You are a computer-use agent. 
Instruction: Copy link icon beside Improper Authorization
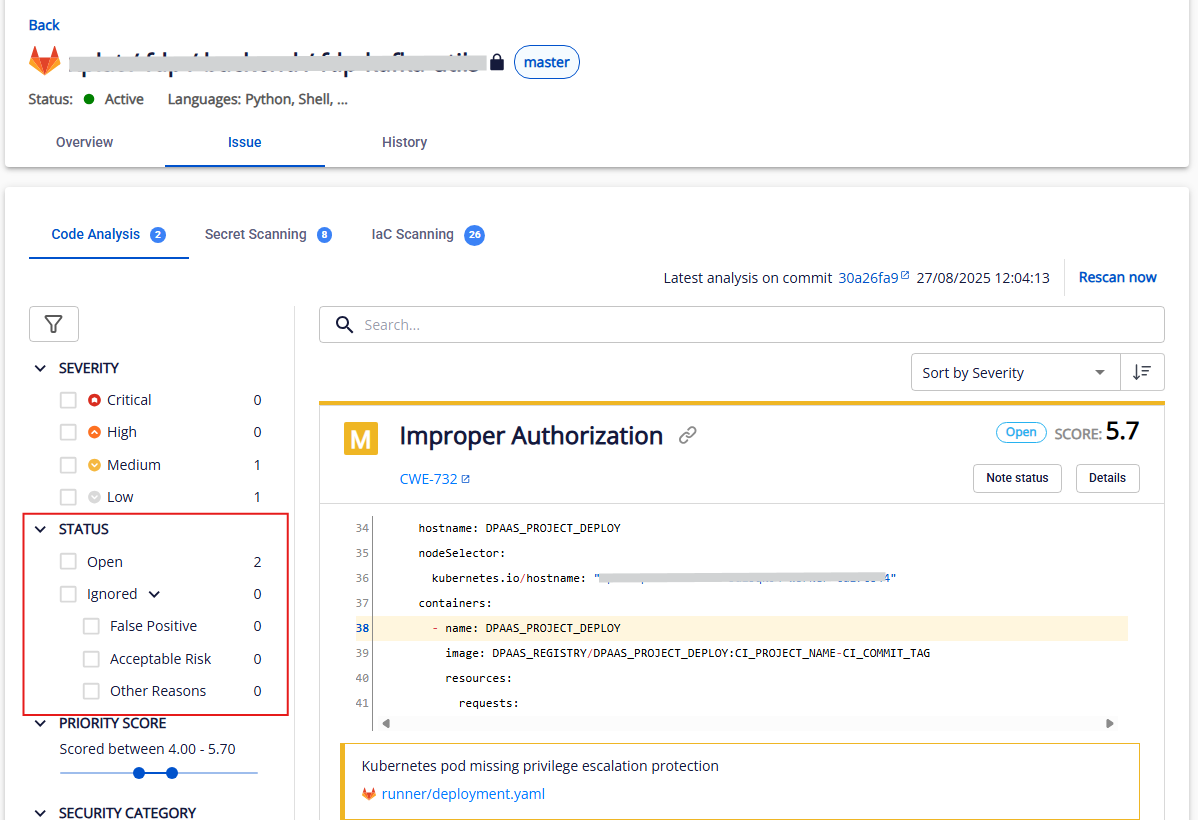pos(688,435)
